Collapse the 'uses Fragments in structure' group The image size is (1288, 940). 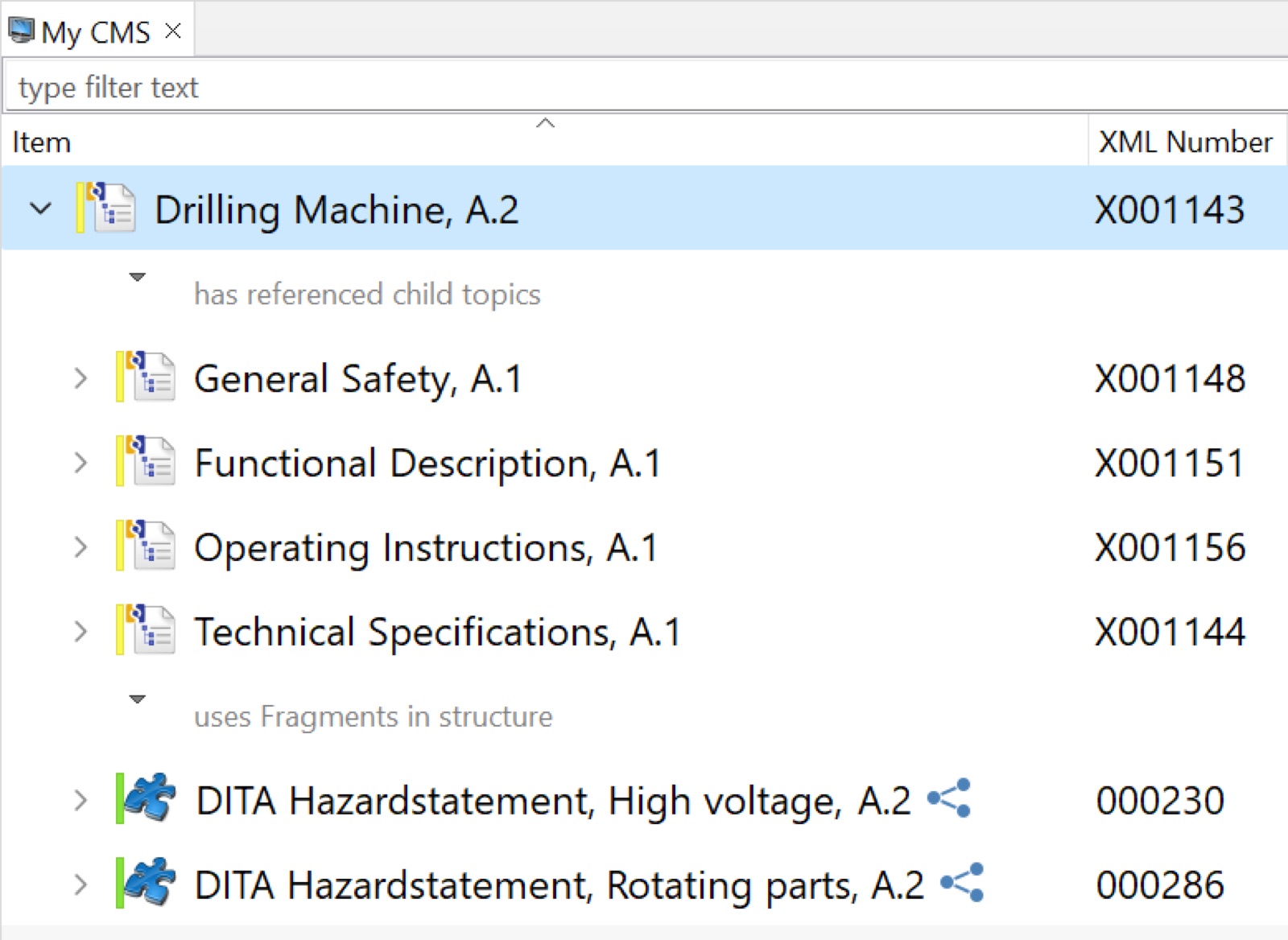138,699
